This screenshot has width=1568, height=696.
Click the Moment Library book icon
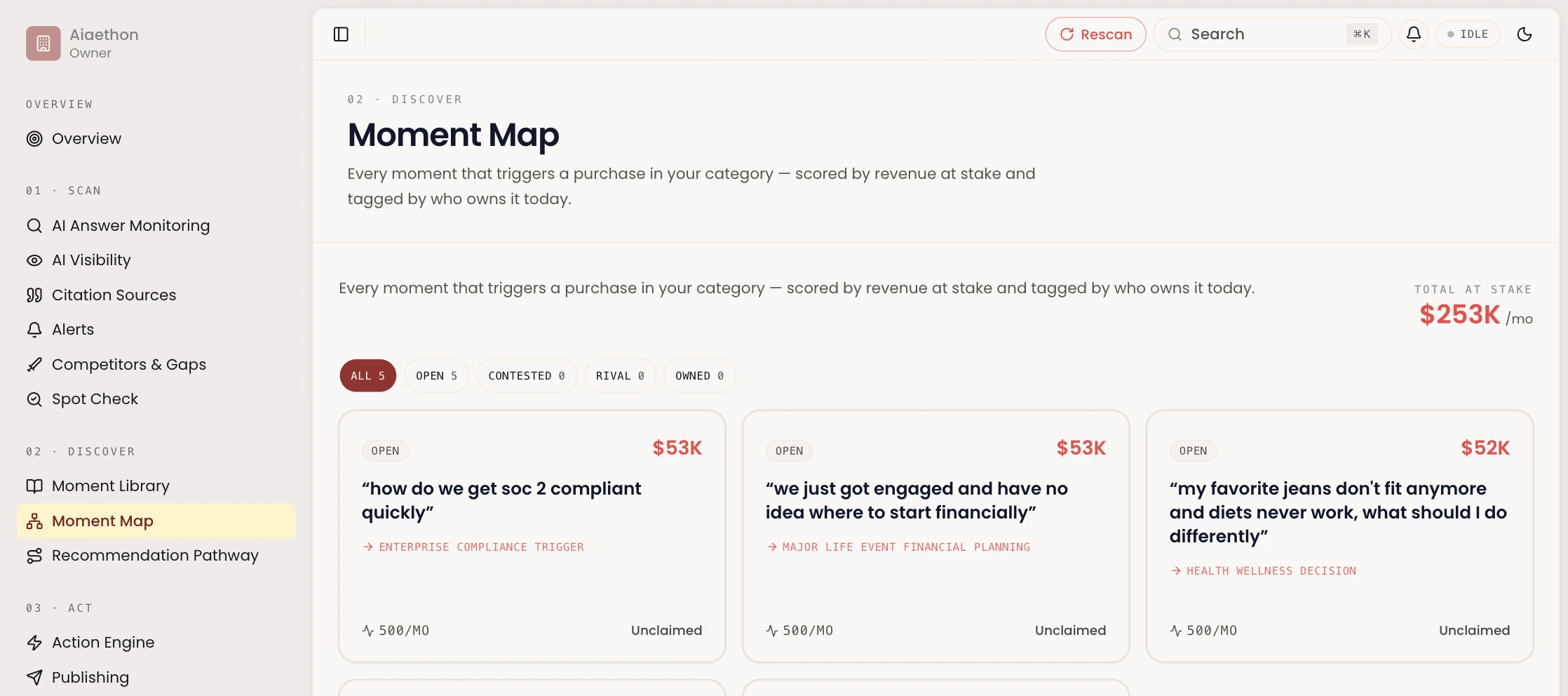point(34,486)
